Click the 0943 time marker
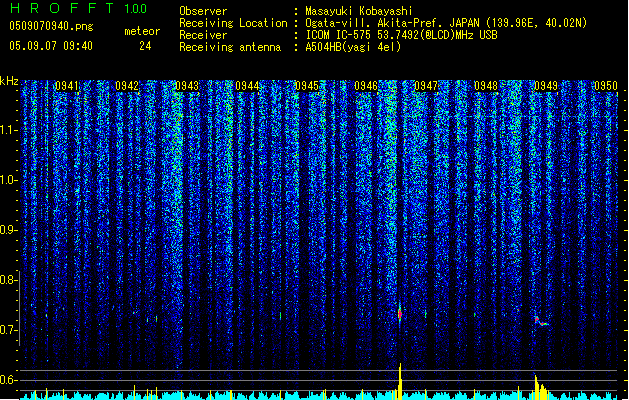The width and height of the screenshot is (629, 400). coord(187,86)
